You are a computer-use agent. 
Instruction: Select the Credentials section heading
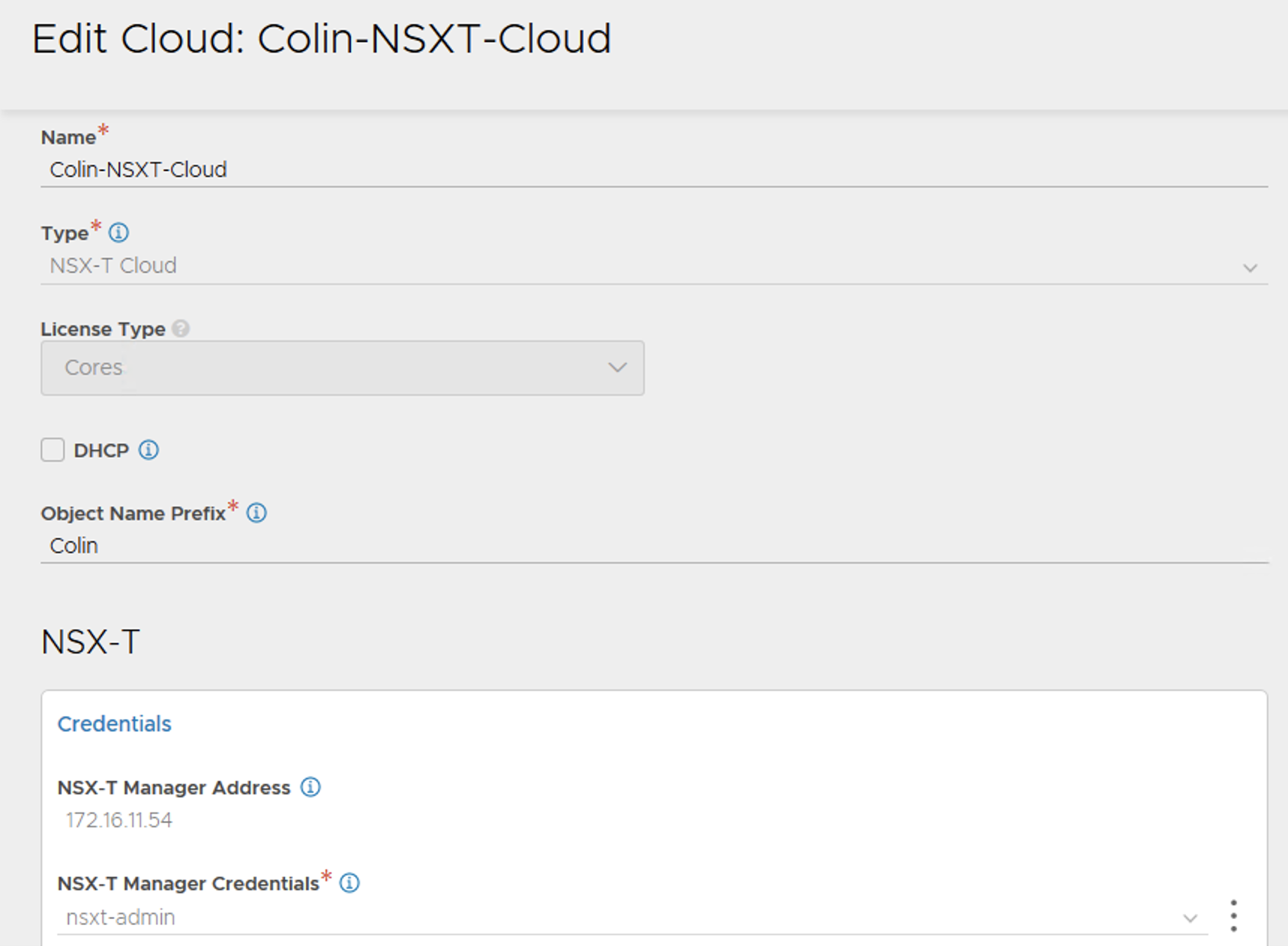pyautogui.click(x=115, y=724)
